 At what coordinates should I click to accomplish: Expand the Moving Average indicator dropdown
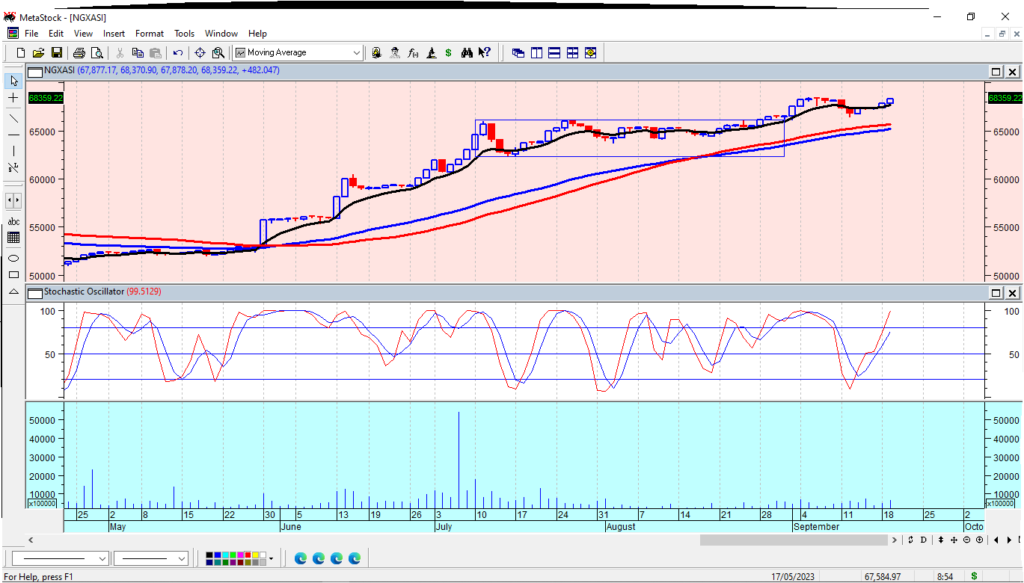coord(356,52)
